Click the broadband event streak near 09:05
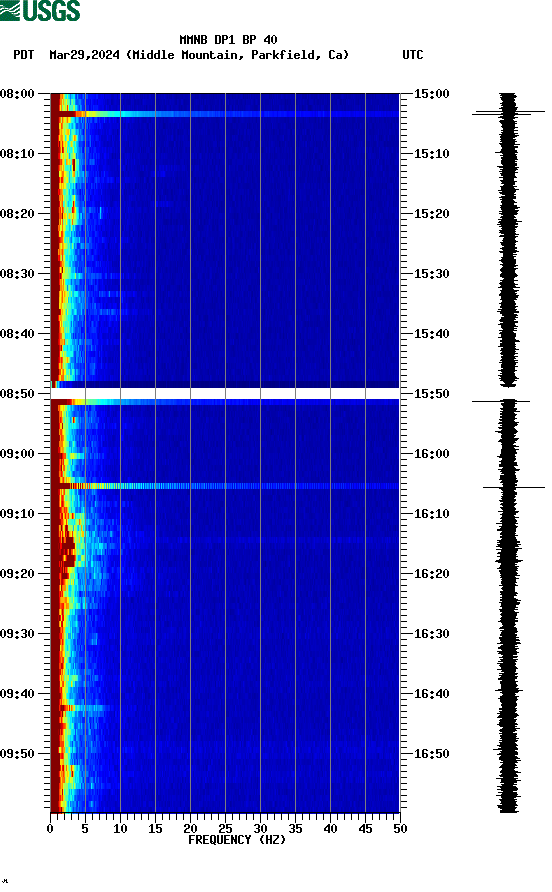This screenshot has height=892, width=552. tap(225, 486)
